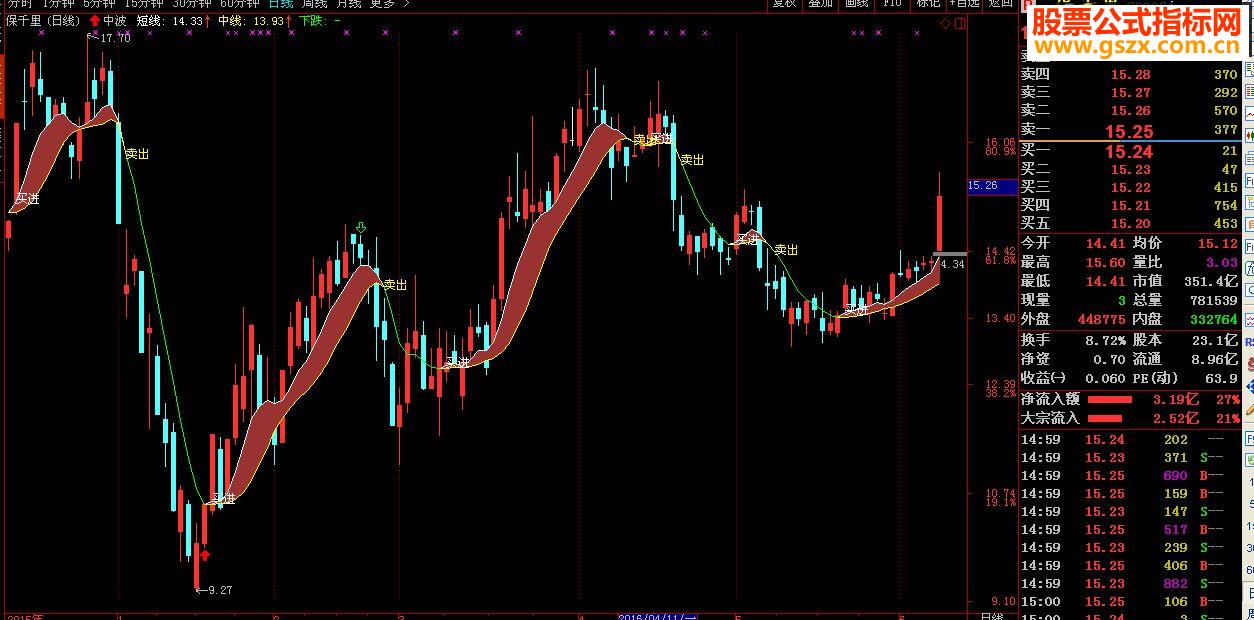Click the 返回 back button
Screen dimensions: 1254x620
click(1000, 3)
